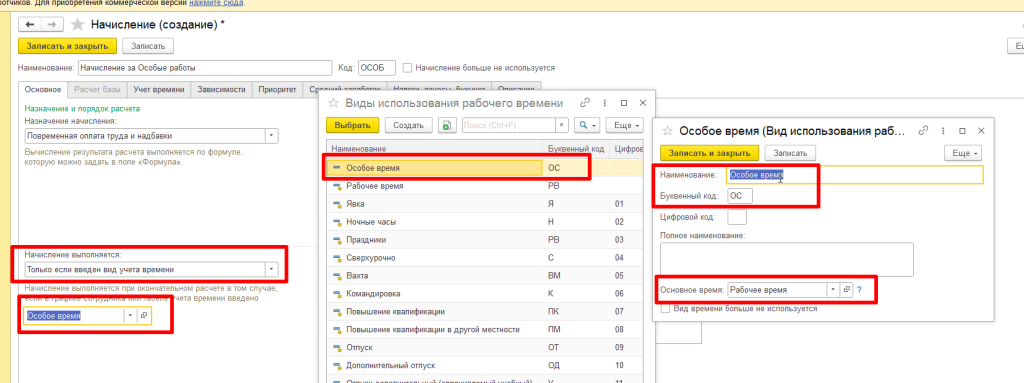Select the Праздники row

(x=484, y=240)
